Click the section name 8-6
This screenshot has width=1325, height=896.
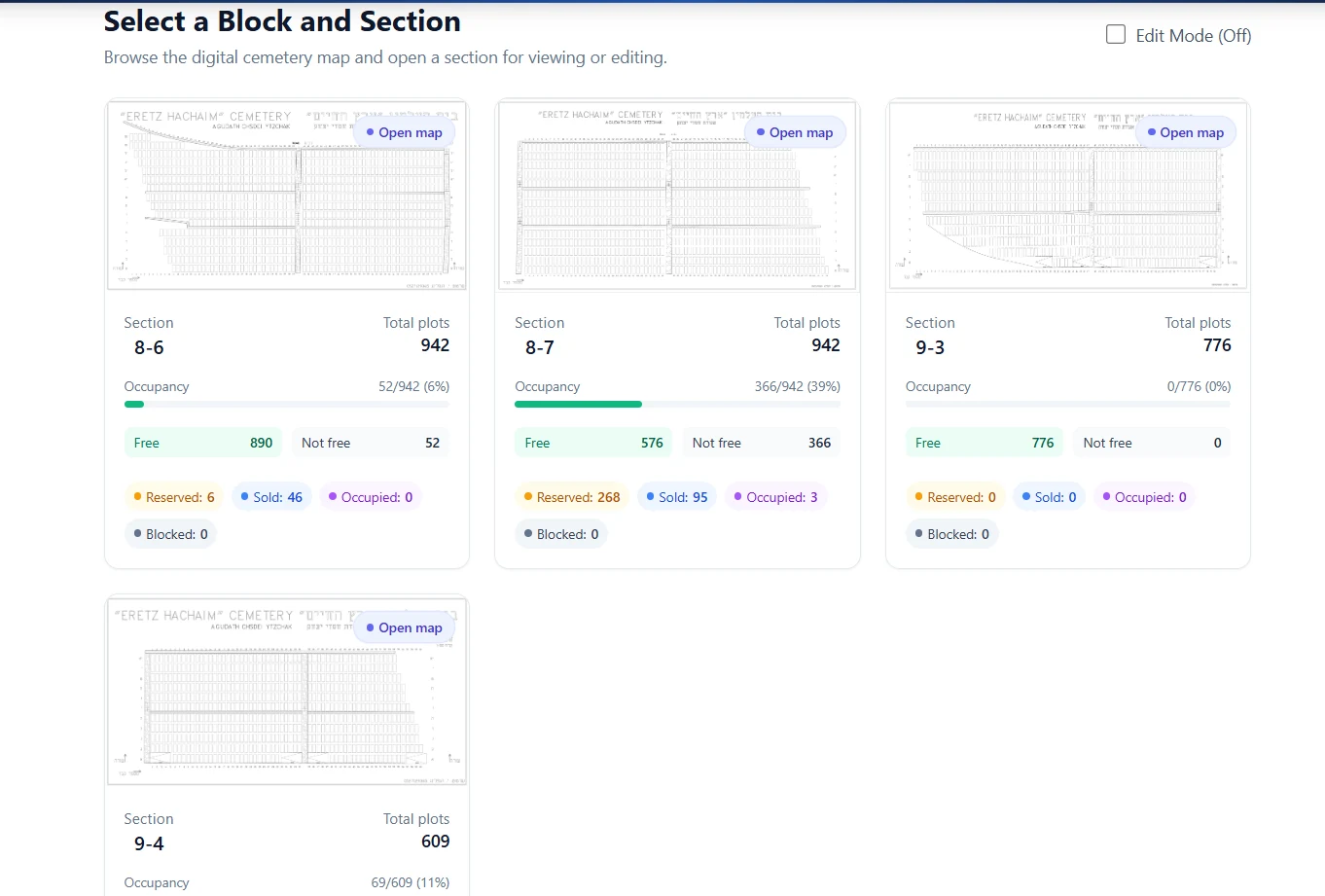149,347
